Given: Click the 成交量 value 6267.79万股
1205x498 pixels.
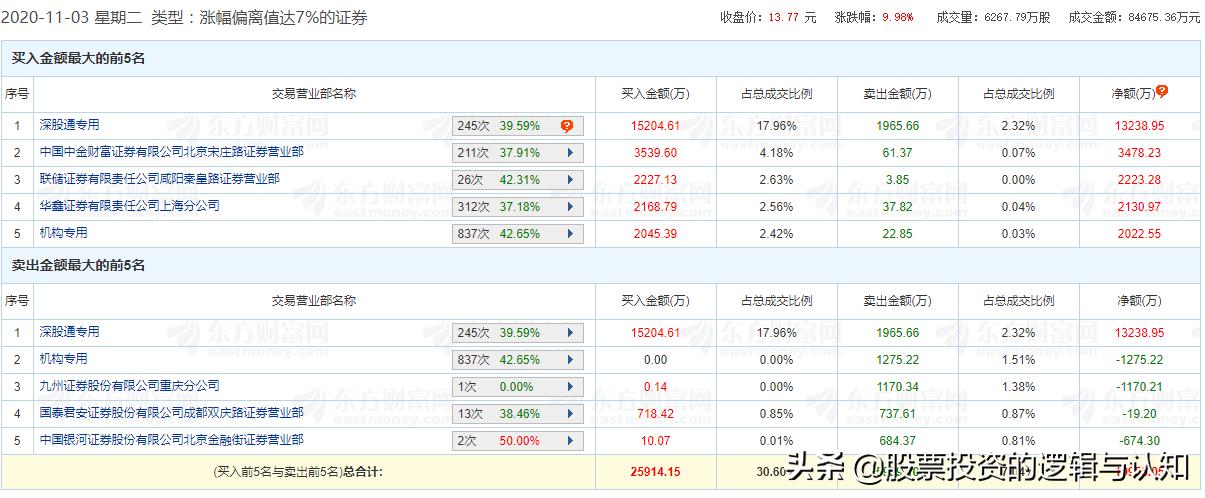Looking at the screenshot, I should tap(1017, 17).
